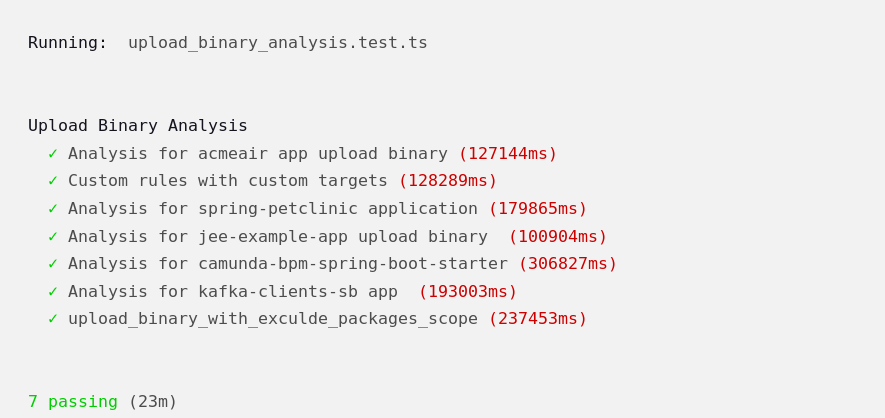The image size is (885, 418).
Task: Click the (100904ms) duration for jee-example-app
Action: pyautogui.click(x=557, y=237)
